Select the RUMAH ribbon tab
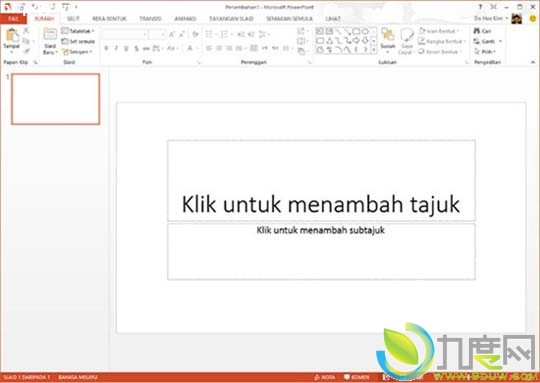 45,19
